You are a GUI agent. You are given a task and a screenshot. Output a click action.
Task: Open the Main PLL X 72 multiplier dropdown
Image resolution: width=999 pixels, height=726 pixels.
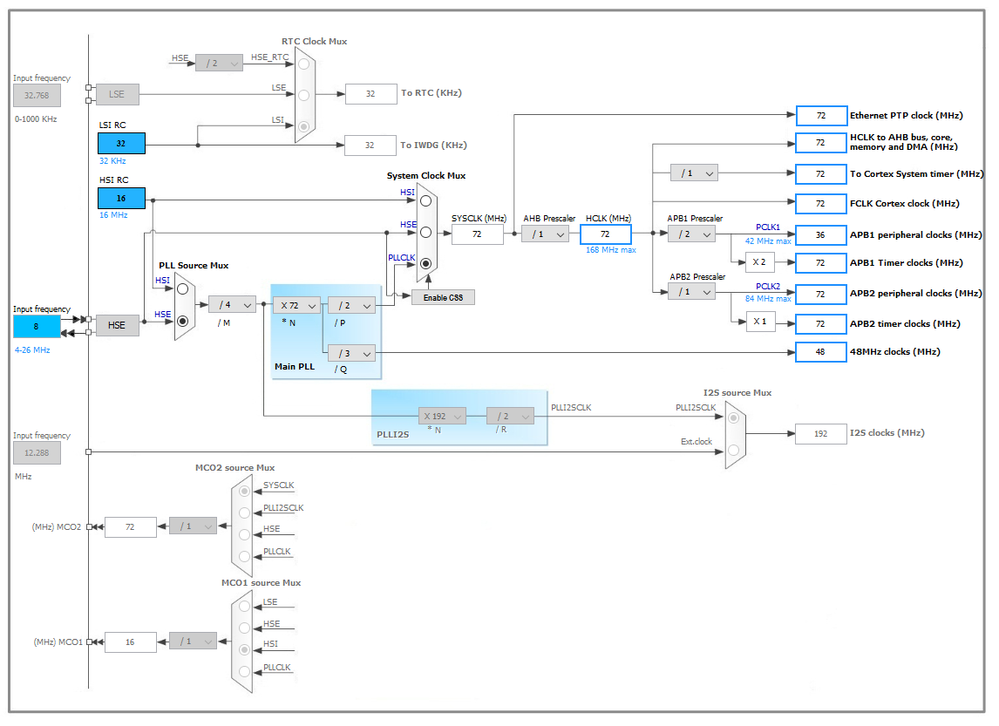tap(297, 306)
